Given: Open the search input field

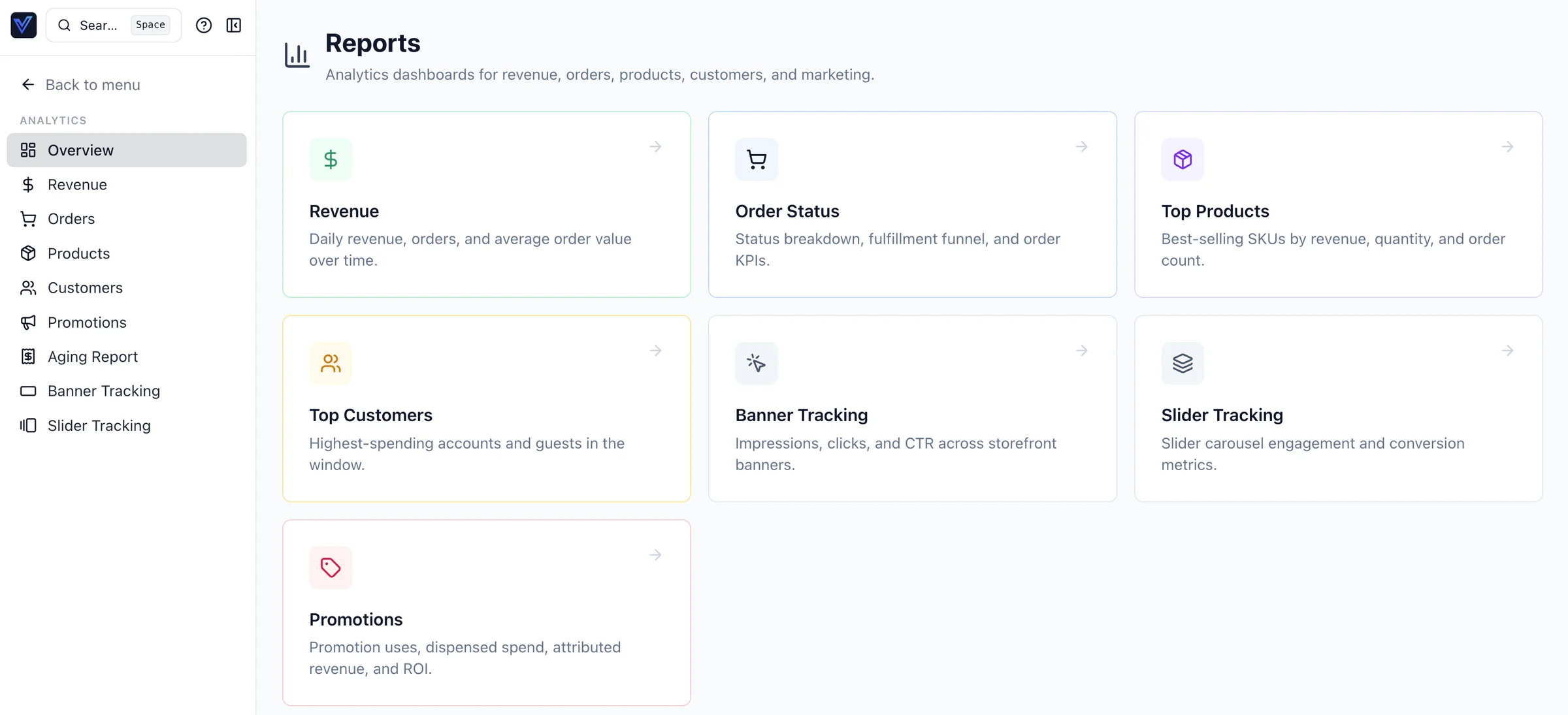Looking at the screenshot, I should (x=98, y=25).
